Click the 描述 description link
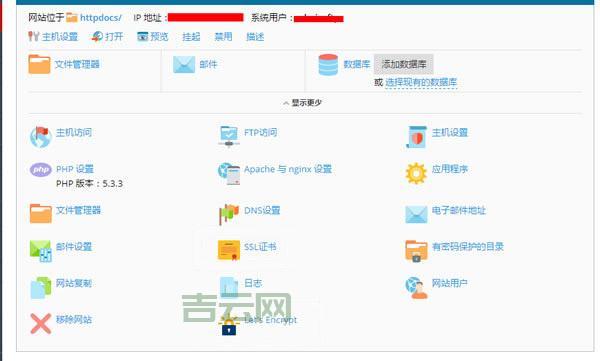The image size is (600, 361). coord(255,37)
